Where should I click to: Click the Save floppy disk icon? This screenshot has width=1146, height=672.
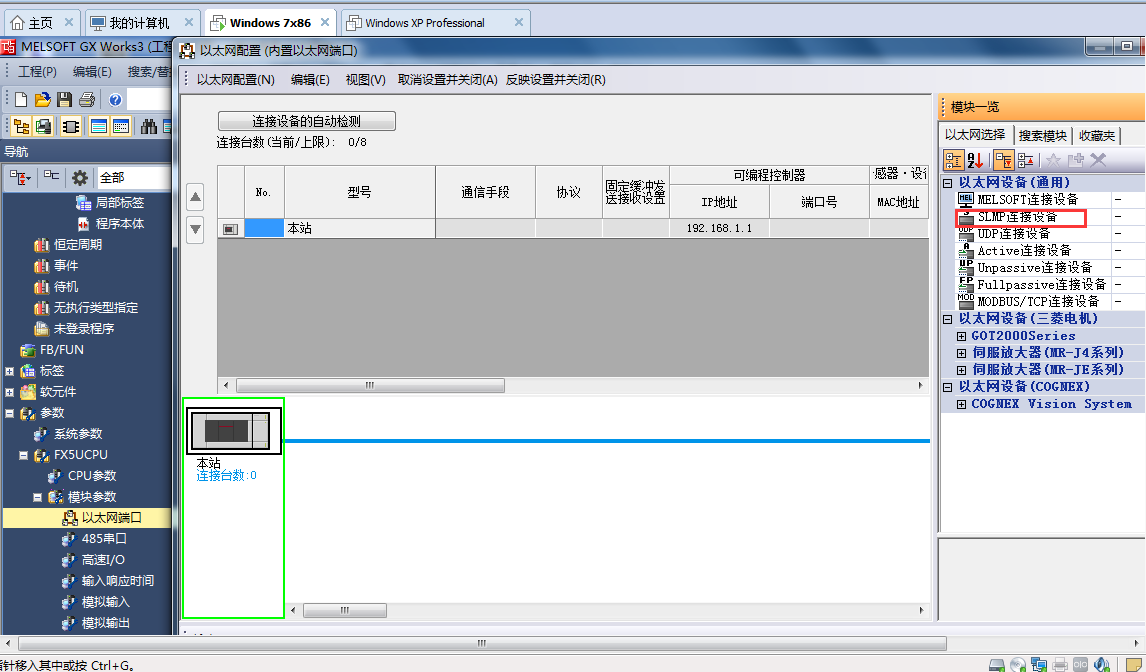[64, 99]
